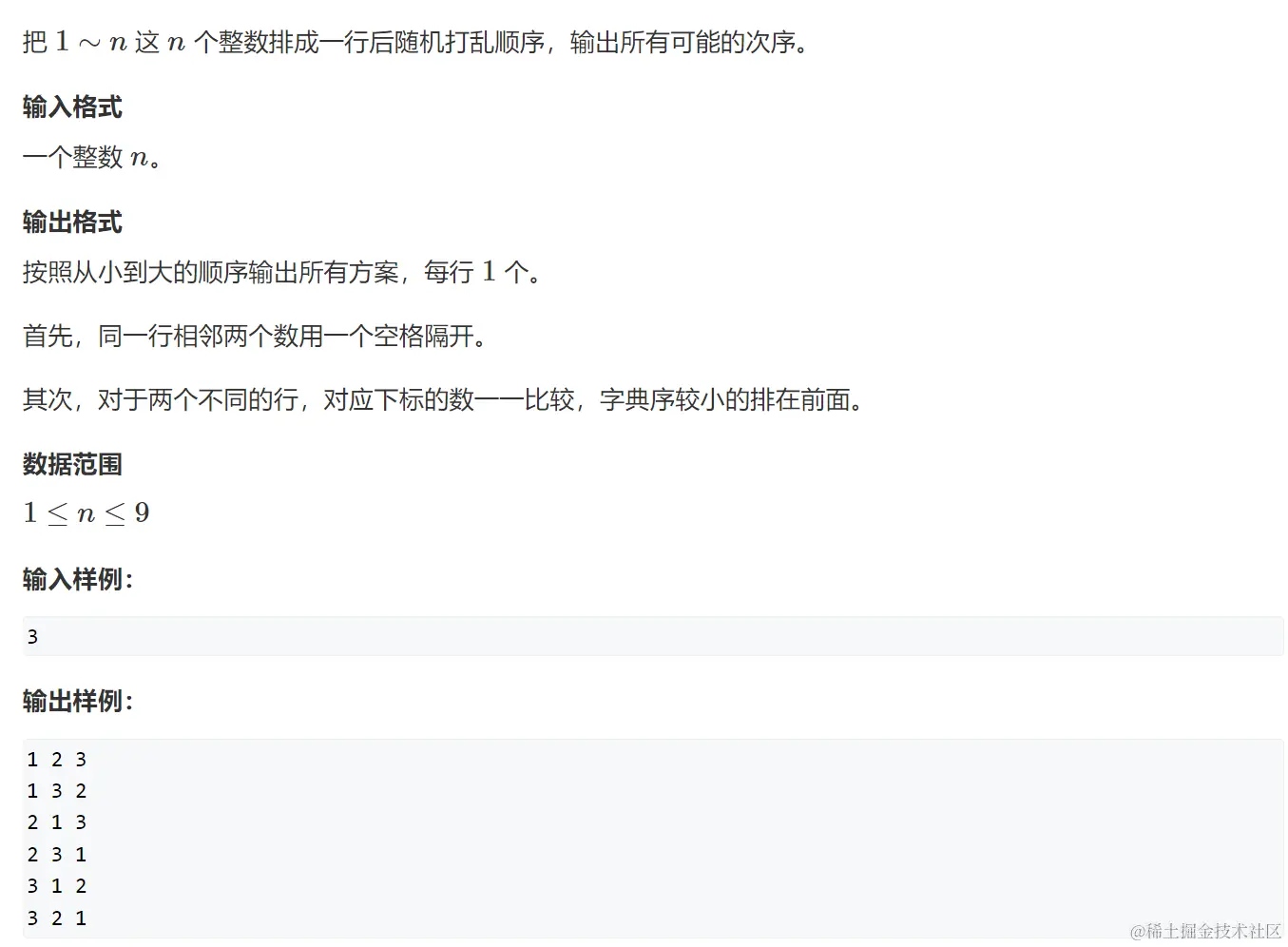Click the 数据范围 heading
The height and width of the screenshot is (947, 1288).
point(72,464)
